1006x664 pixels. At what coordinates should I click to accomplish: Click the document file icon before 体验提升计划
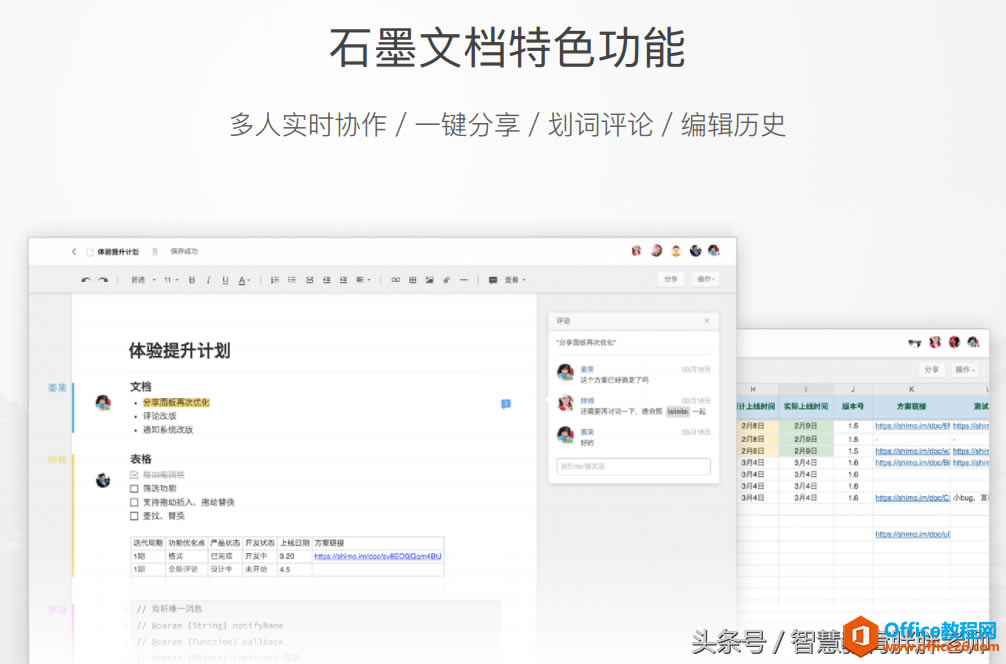tap(90, 251)
